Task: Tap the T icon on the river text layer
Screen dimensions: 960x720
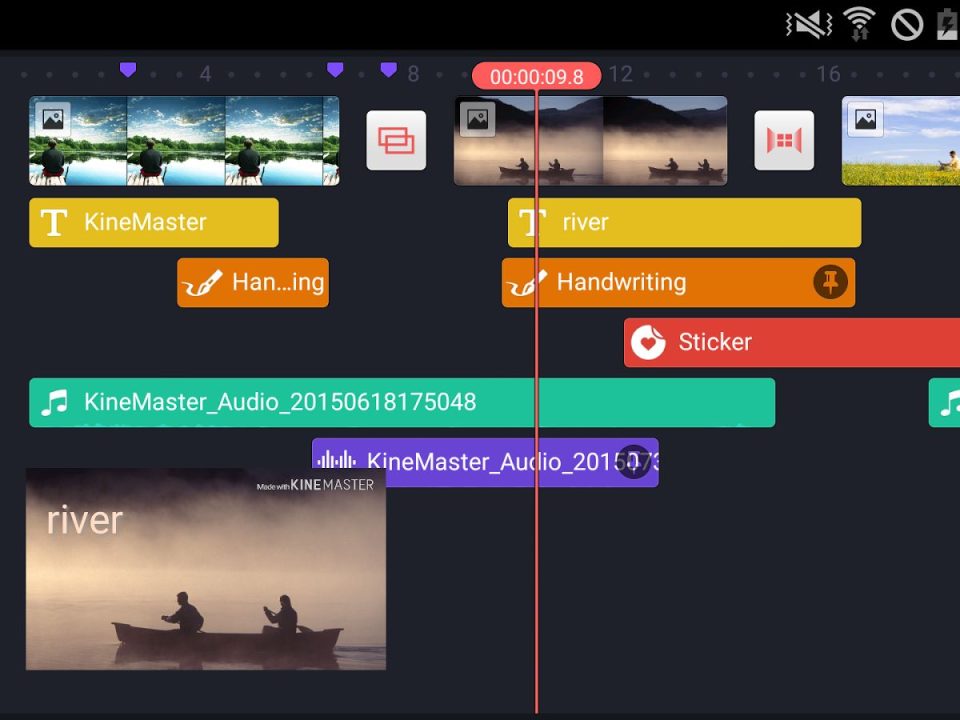Action: (532, 222)
